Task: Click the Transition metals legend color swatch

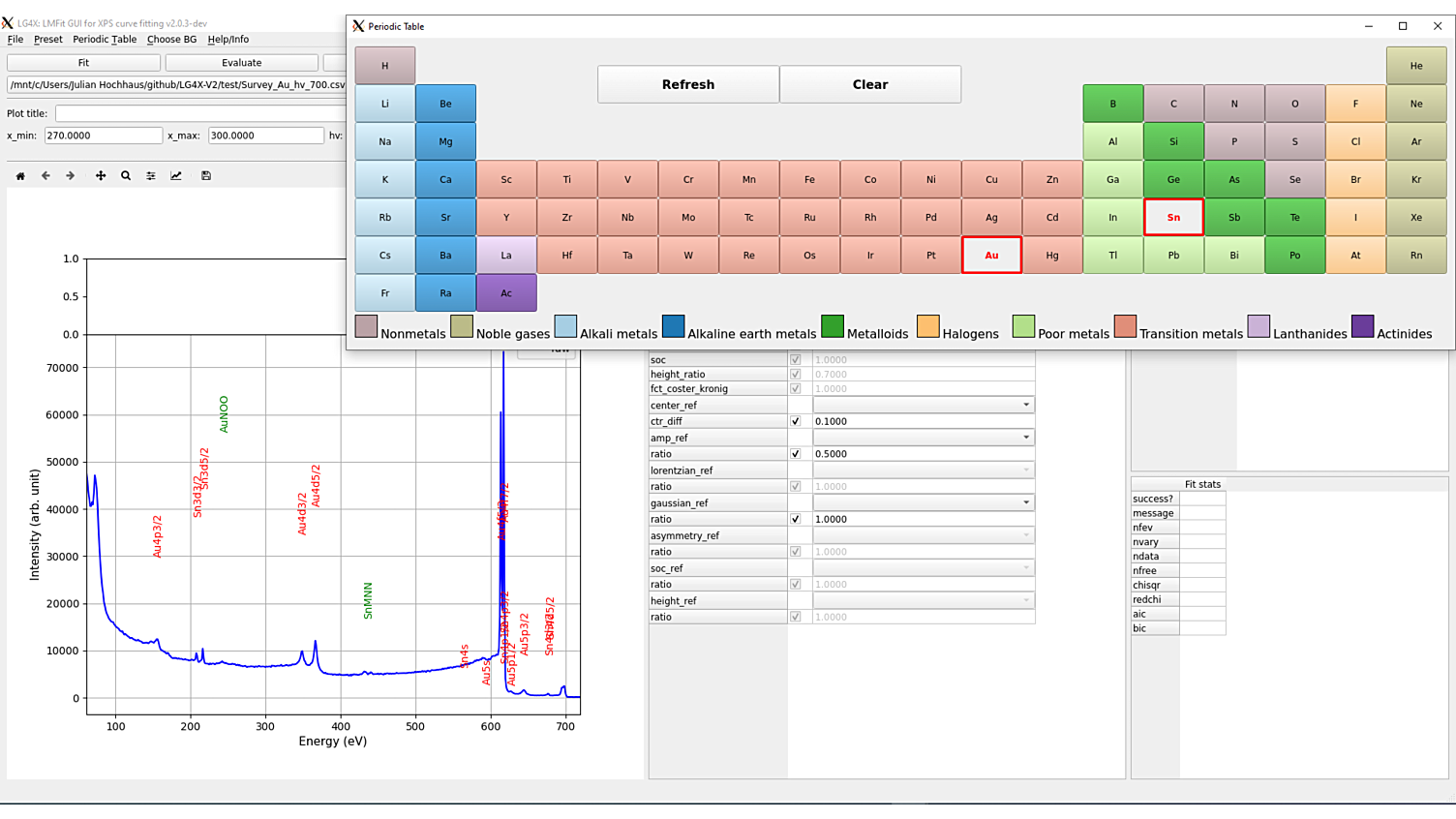Action: click(x=1124, y=327)
